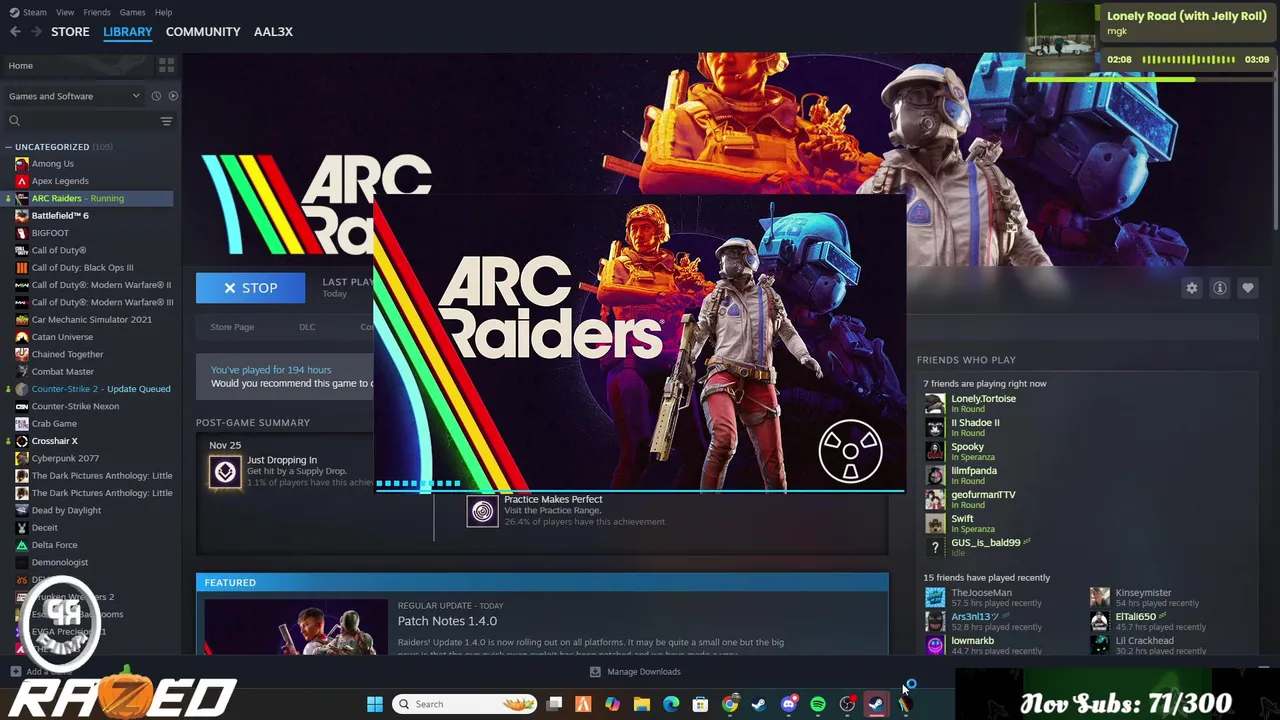
Task: Add ARC Raiders to favorites heart
Action: coord(1248,288)
